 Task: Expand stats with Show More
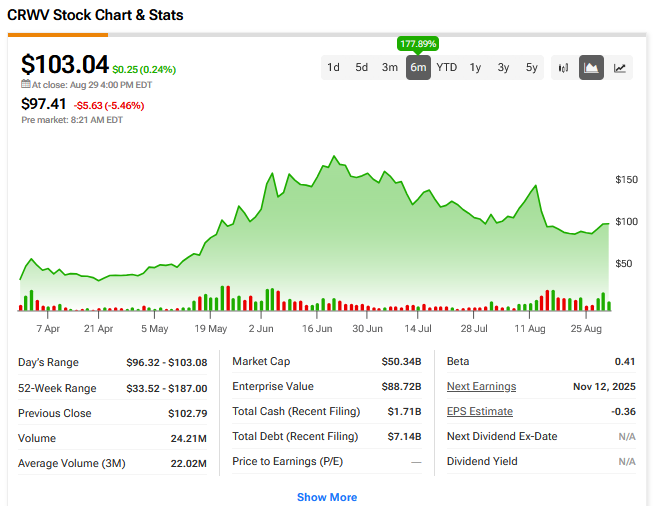pyautogui.click(x=327, y=497)
